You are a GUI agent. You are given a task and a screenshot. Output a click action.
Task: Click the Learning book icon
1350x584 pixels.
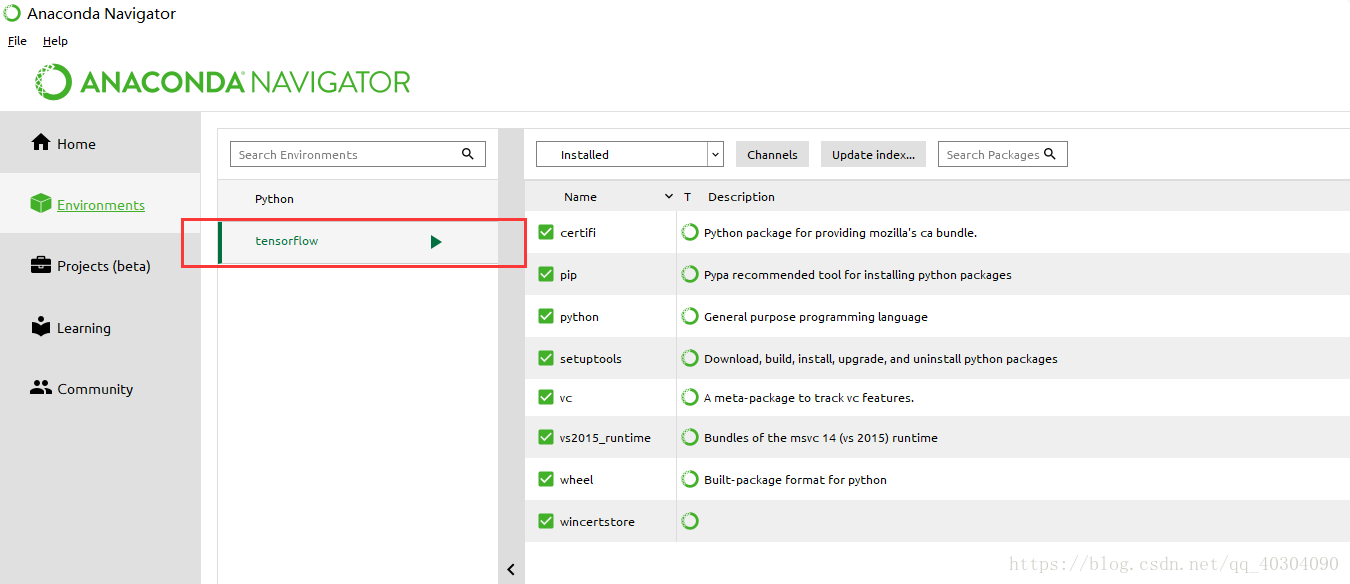pos(40,327)
